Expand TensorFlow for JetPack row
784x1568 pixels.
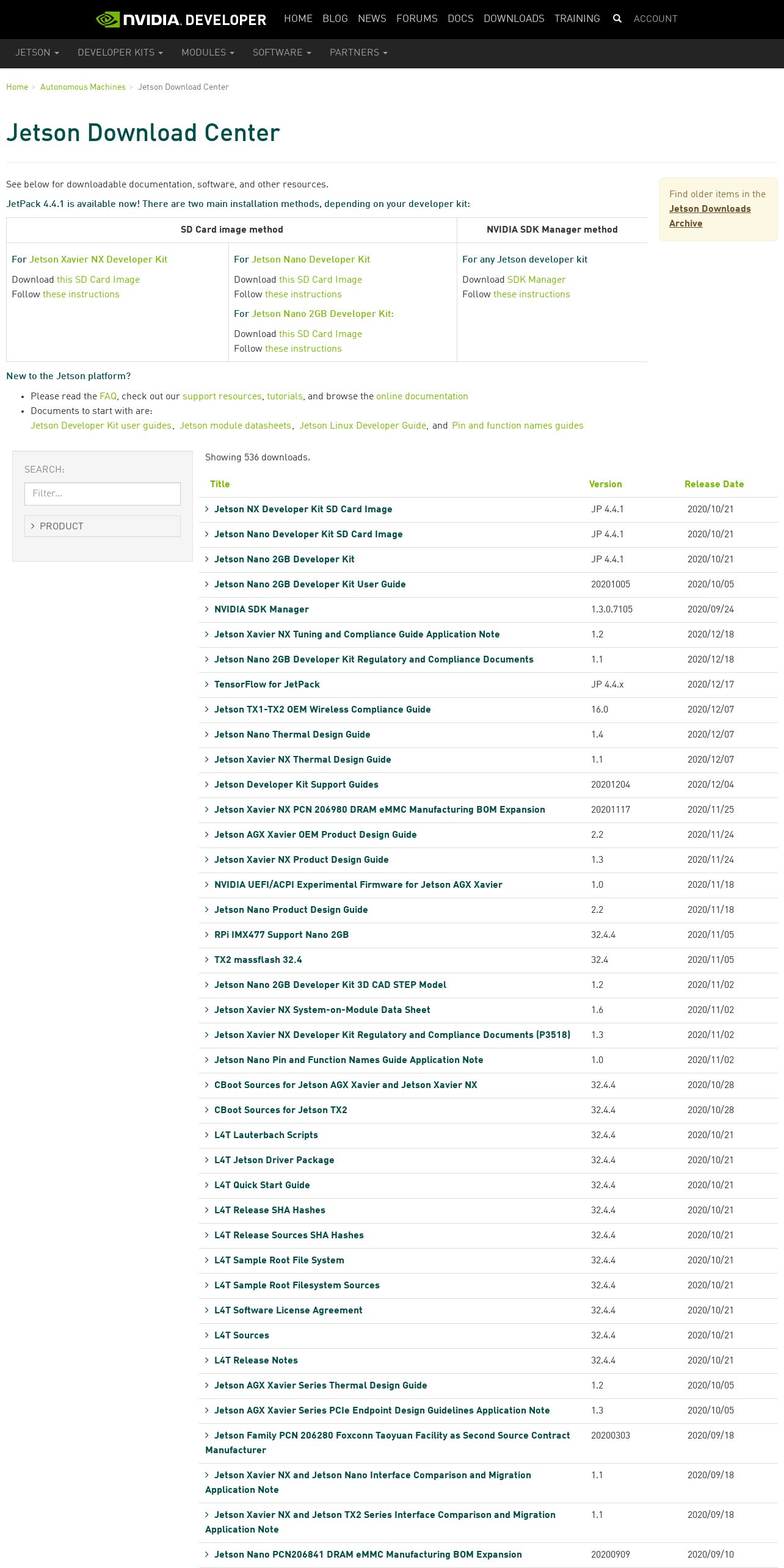[x=267, y=684]
